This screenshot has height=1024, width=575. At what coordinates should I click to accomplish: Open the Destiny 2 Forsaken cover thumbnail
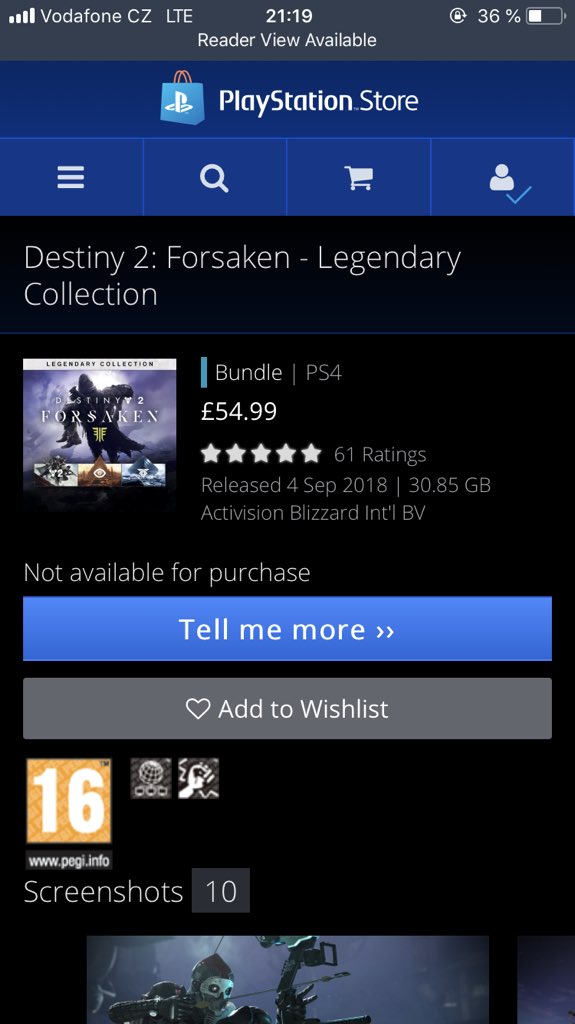pyautogui.click(x=99, y=435)
